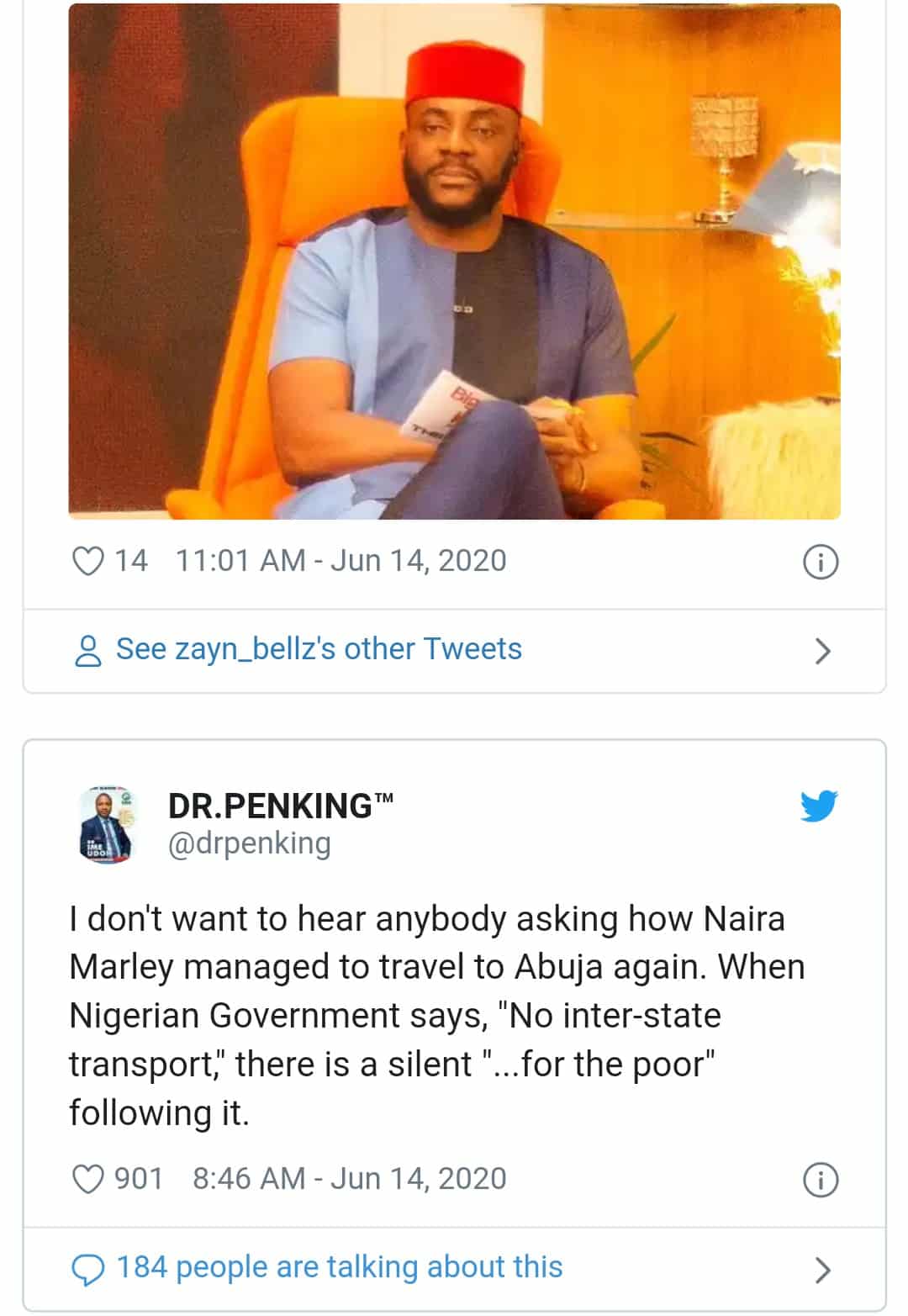Tap the 901 likes count
The image size is (908, 1316).
(139, 1179)
